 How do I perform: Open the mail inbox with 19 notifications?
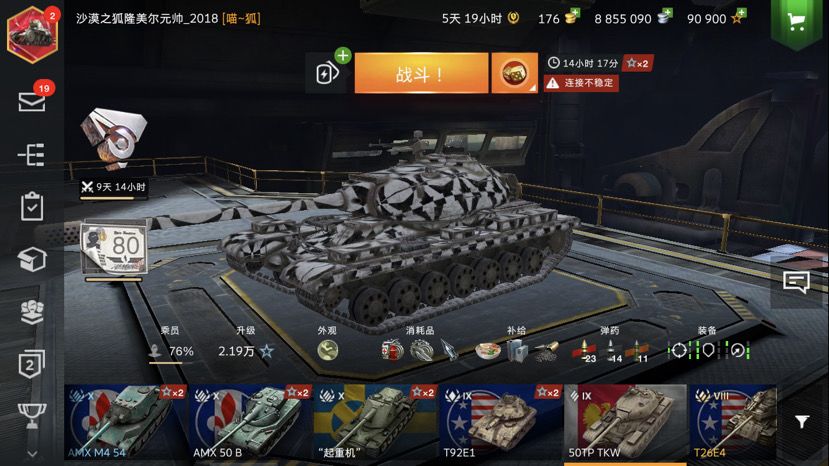(x=32, y=101)
